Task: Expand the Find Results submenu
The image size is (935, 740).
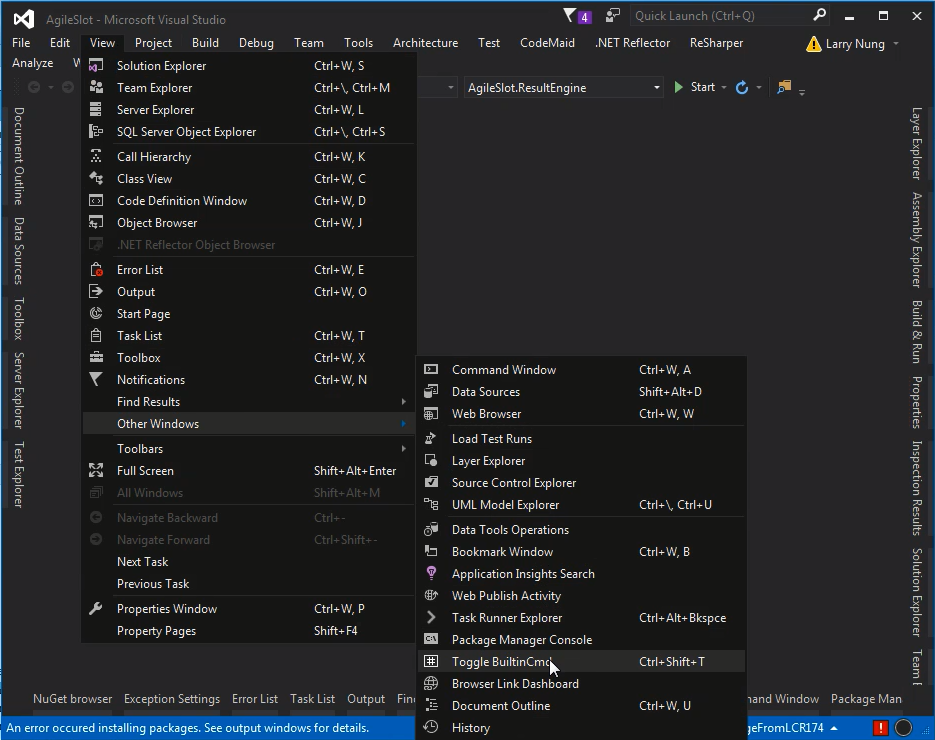Action: 404,402
